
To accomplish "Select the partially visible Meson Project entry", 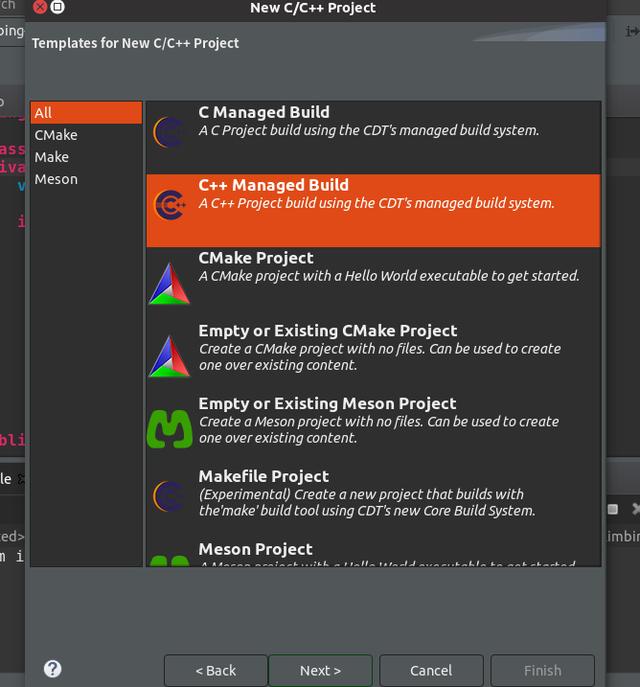I will [256, 550].
